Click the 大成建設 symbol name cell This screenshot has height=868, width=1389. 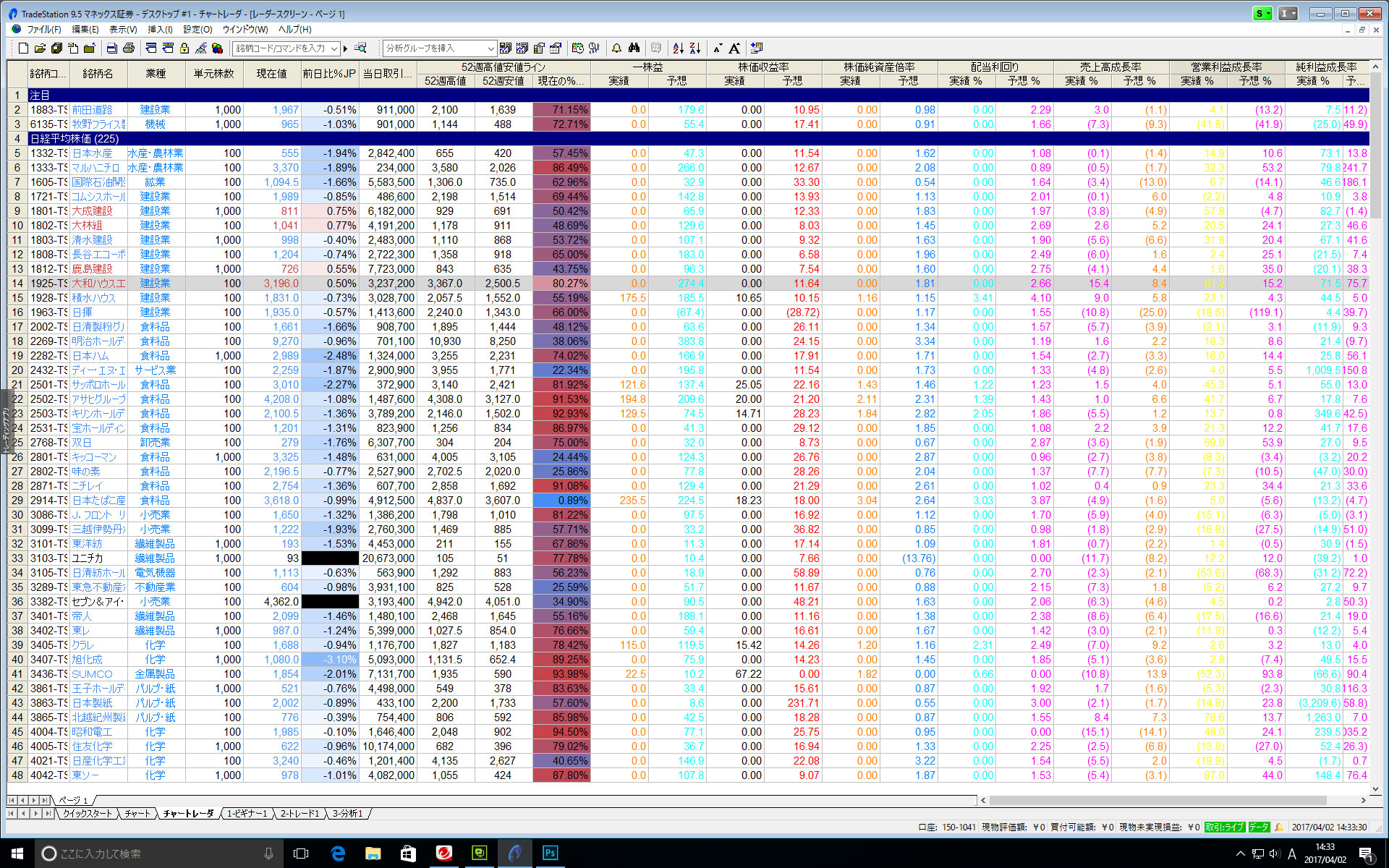pyautogui.click(x=98, y=211)
